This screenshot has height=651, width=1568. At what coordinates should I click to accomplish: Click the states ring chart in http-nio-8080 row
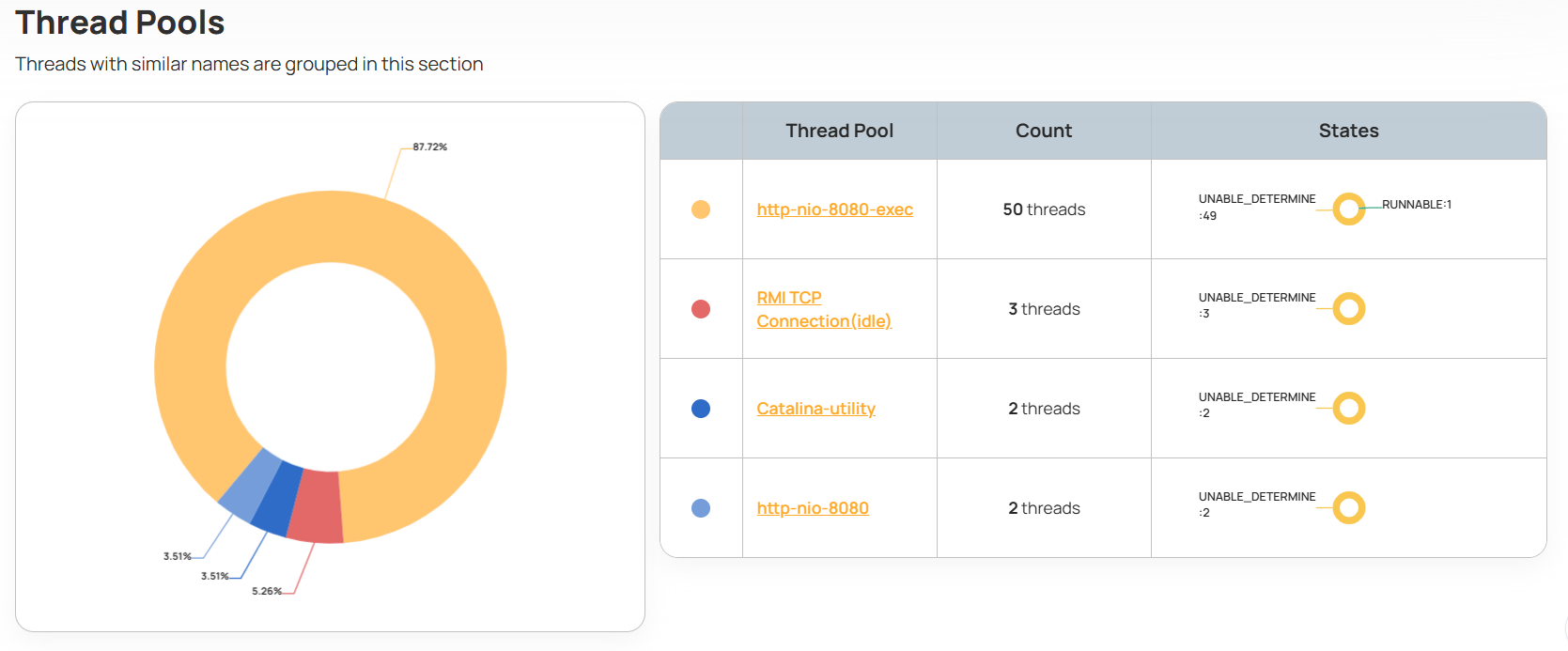pyautogui.click(x=1349, y=507)
